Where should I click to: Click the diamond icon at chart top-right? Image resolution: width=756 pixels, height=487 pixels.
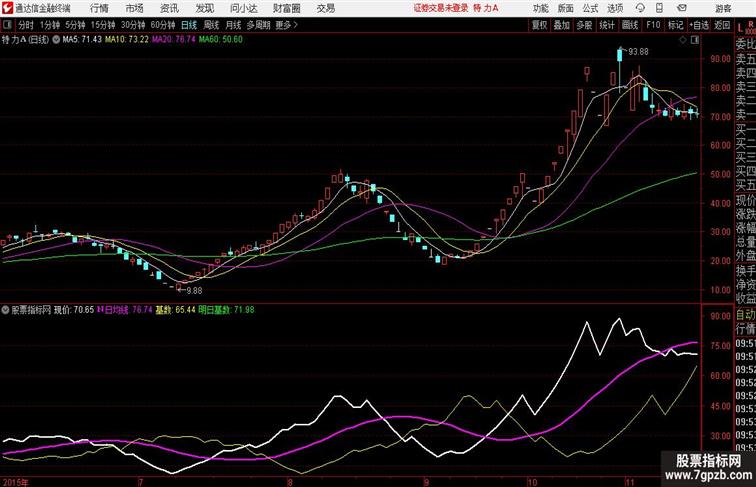point(683,40)
